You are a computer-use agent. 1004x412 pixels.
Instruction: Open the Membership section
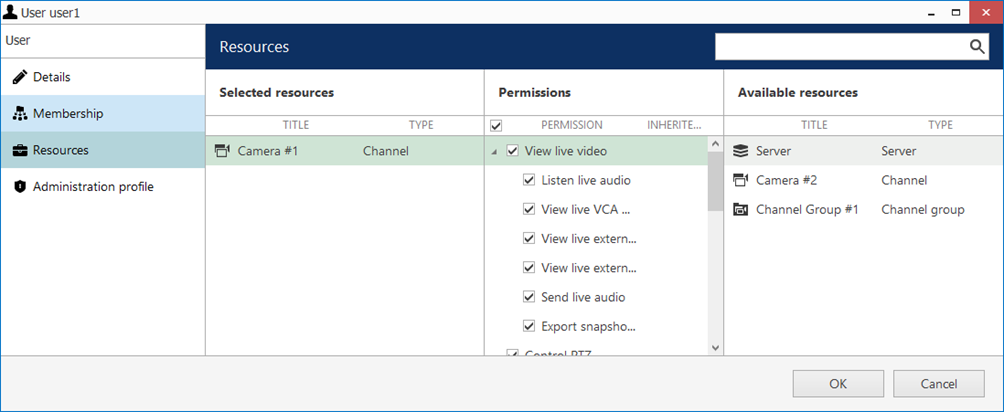tap(68, 114)
